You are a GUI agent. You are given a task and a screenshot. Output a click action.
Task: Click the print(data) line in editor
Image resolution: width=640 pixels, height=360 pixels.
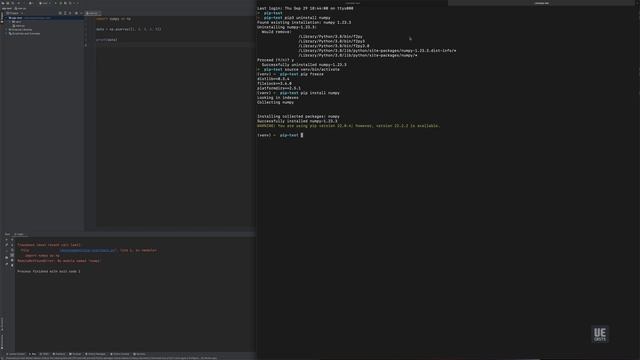tap(107, 40)
